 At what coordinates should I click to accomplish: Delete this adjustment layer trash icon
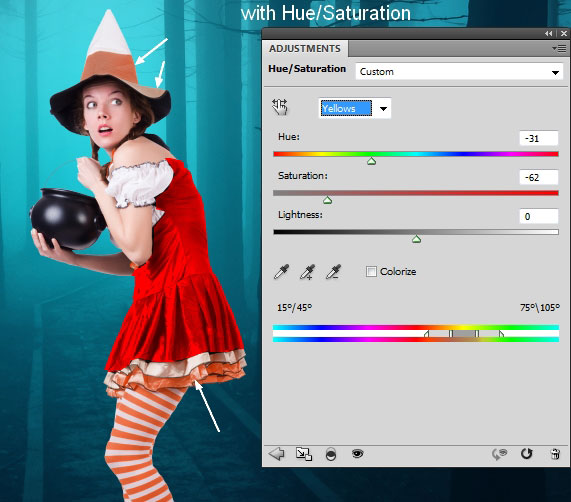tap(555, 454)
